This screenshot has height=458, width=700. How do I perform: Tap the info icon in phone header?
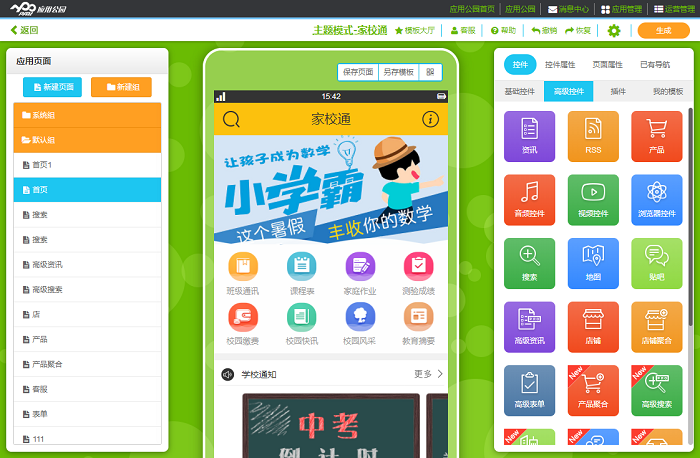[x=431, y=120]
